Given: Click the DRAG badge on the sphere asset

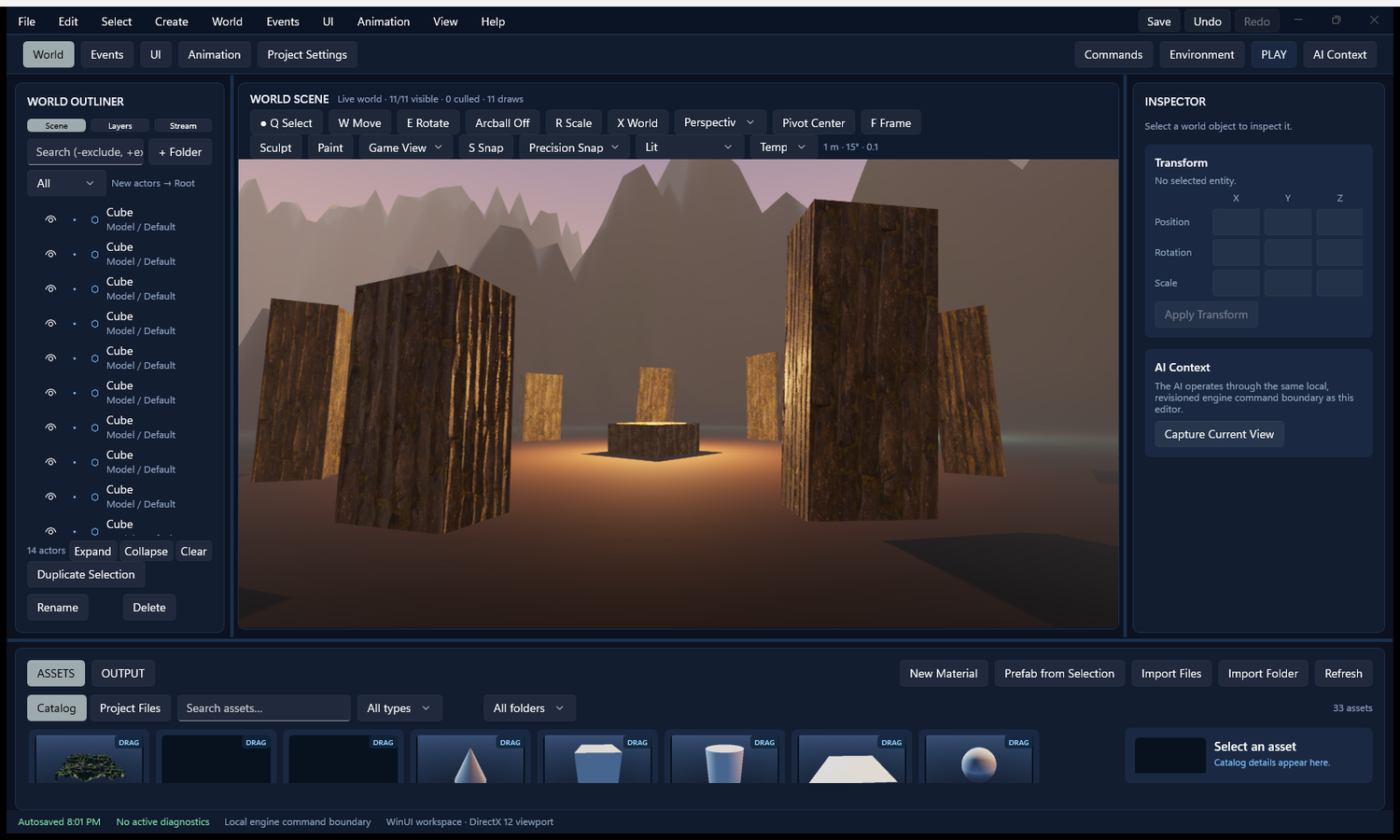Looking at the screenshot, I should click(x=1018, y=743).
